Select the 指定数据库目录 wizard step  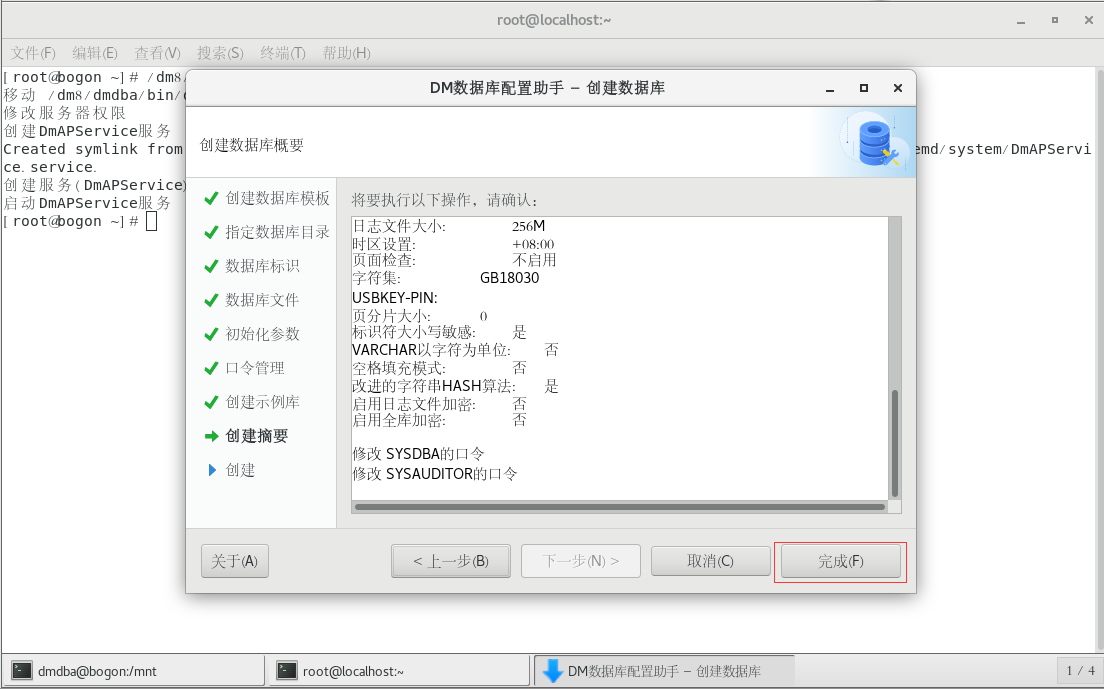pyautogui.click(x=277, y=232)
